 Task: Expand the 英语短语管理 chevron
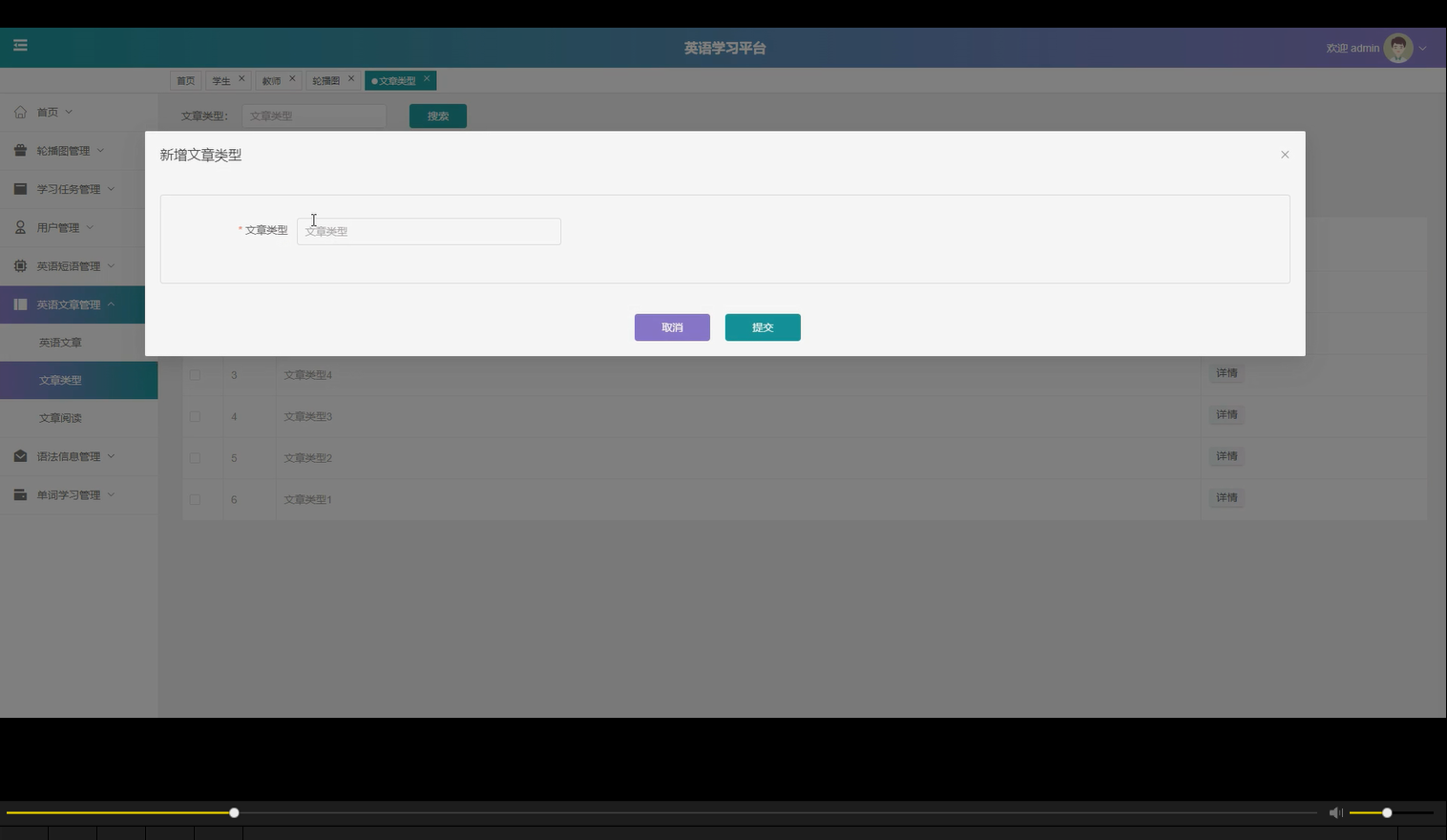pos(111,265)
